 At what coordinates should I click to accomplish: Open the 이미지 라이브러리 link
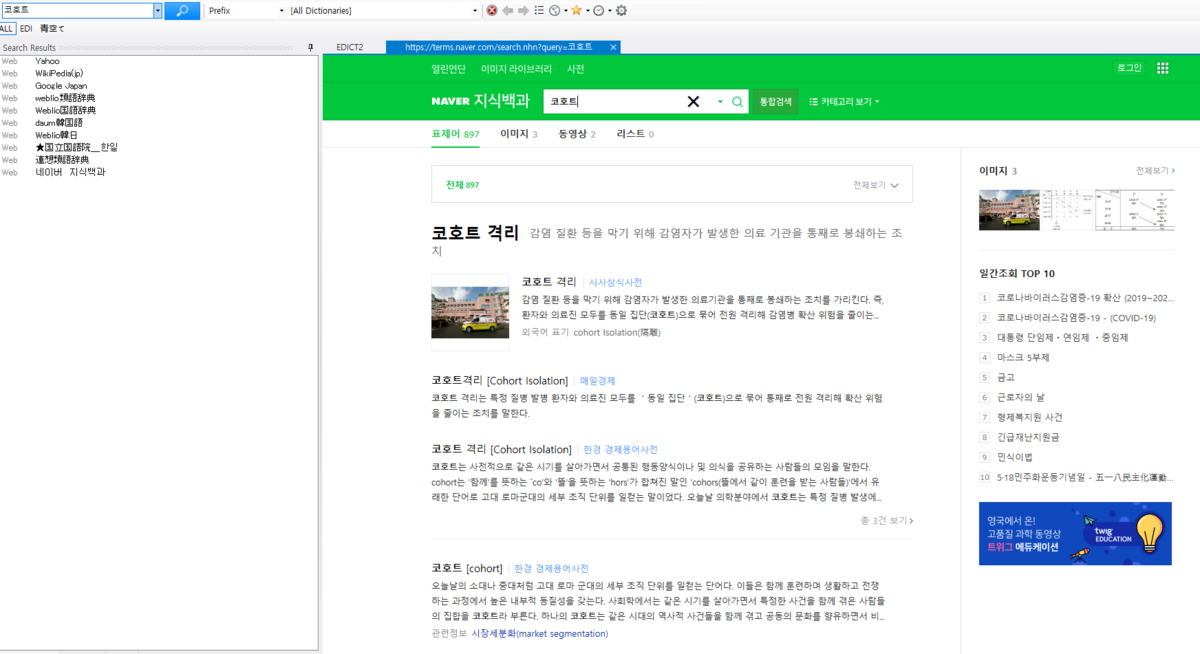point(516,69)
